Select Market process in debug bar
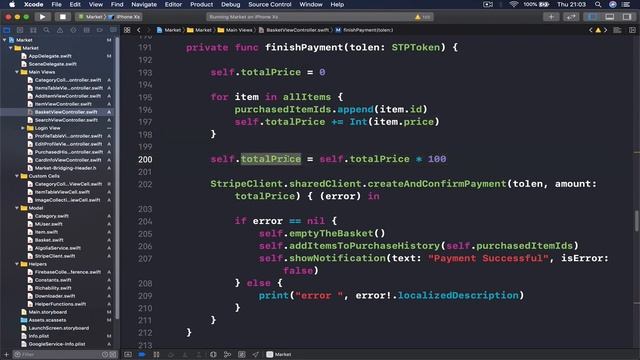Image resolution: width=640 pixels, height=360 pixels. tap(279, 355)
